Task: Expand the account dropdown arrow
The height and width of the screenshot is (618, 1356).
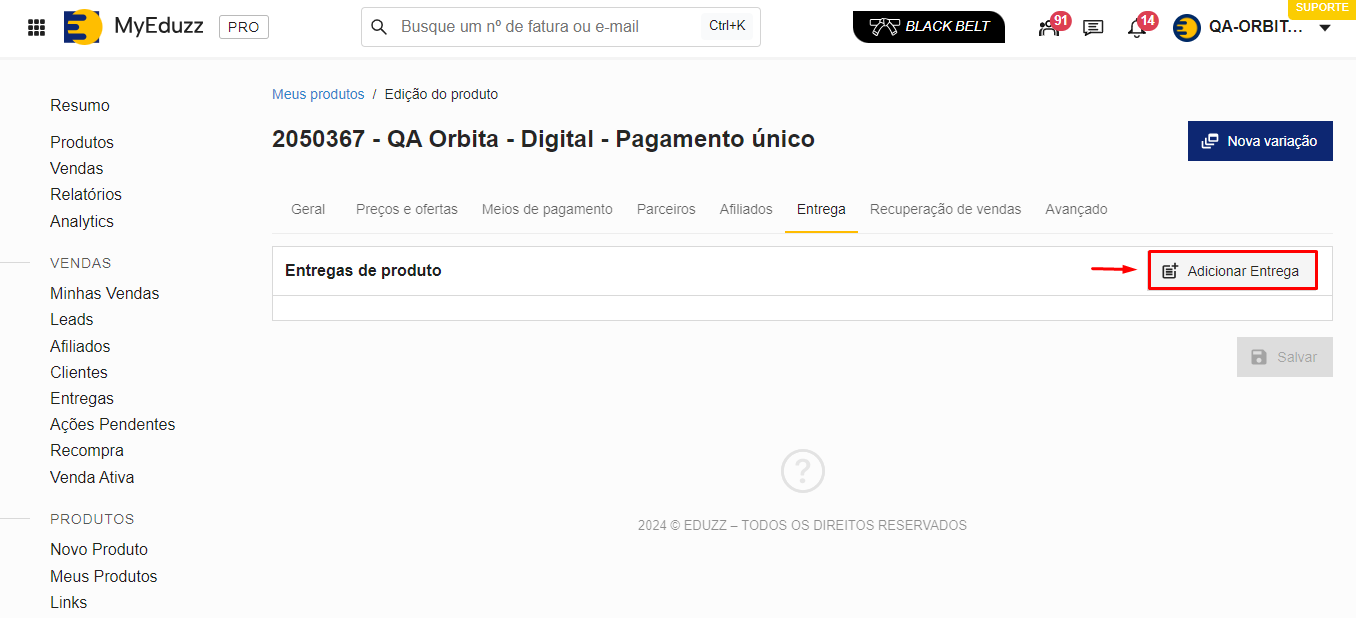Action: [1325, 28]
